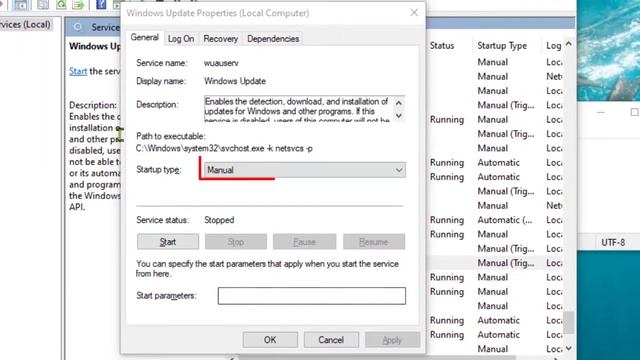Switch to the Dependencies tab
The width and height of the screenshot is (640, 360).
[x=273, y=39]
